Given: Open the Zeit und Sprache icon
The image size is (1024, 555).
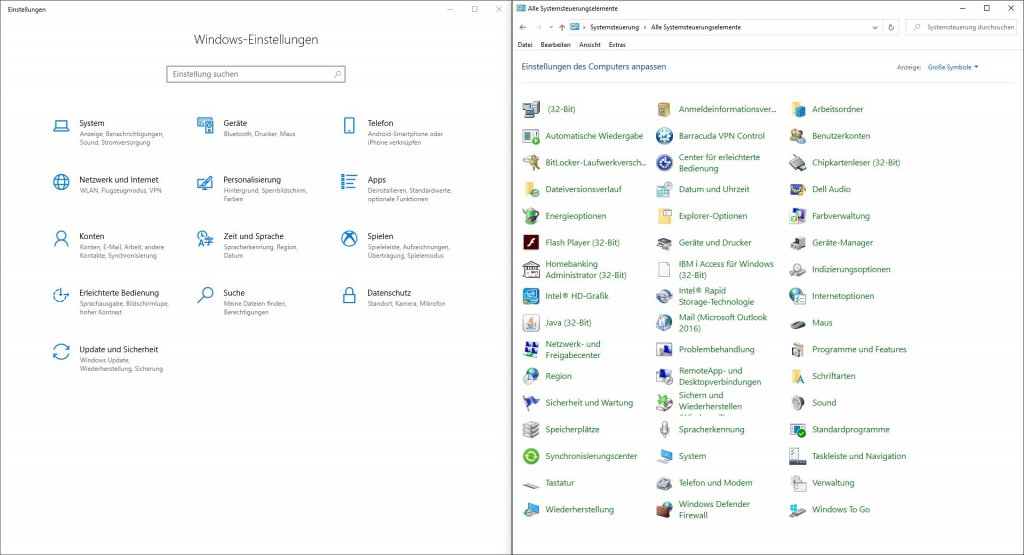Looking at the screenshot, I should pyautogui.click(x=205, y=238).
